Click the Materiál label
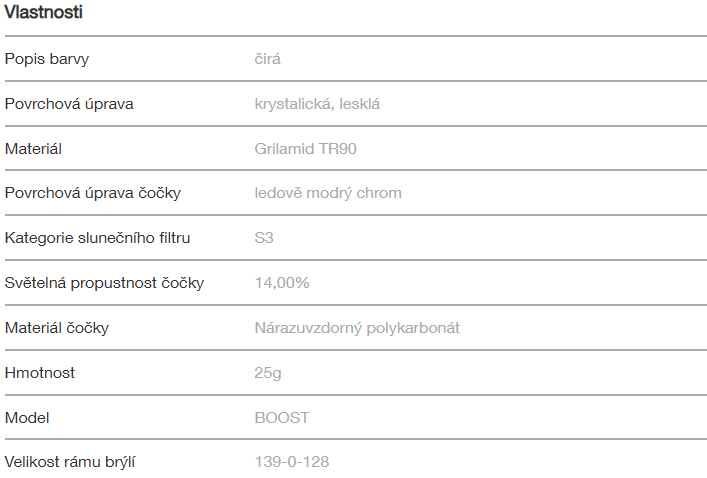 tap(33, 149)
